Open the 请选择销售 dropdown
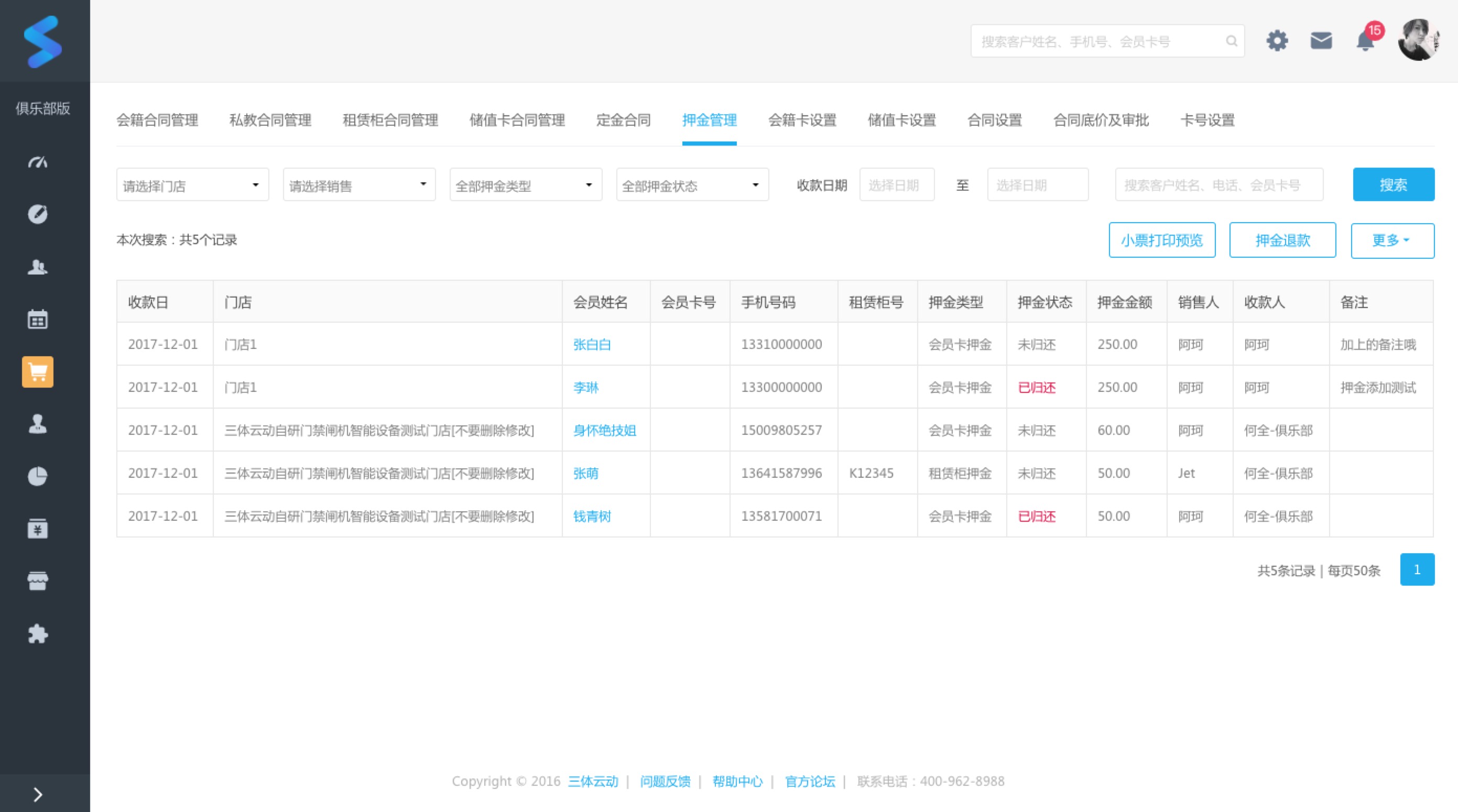The height and width of the screenshot is (812, 1458). pyautogui.click(x=359, y=184)
